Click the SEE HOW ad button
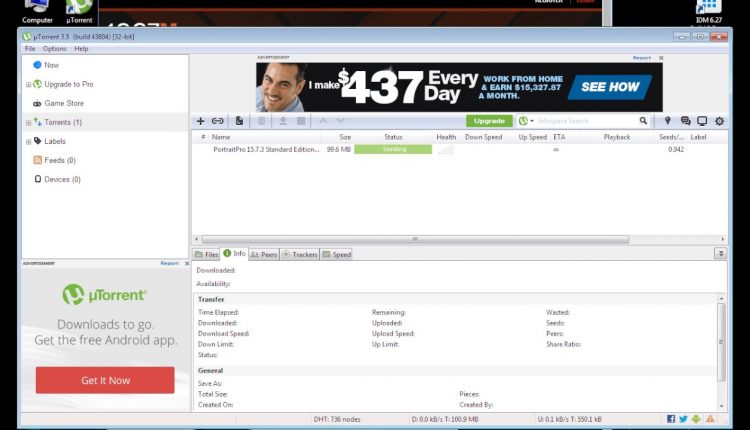Image resolution: width=750 pixels, height=430 pixels. tap(610, 87)
